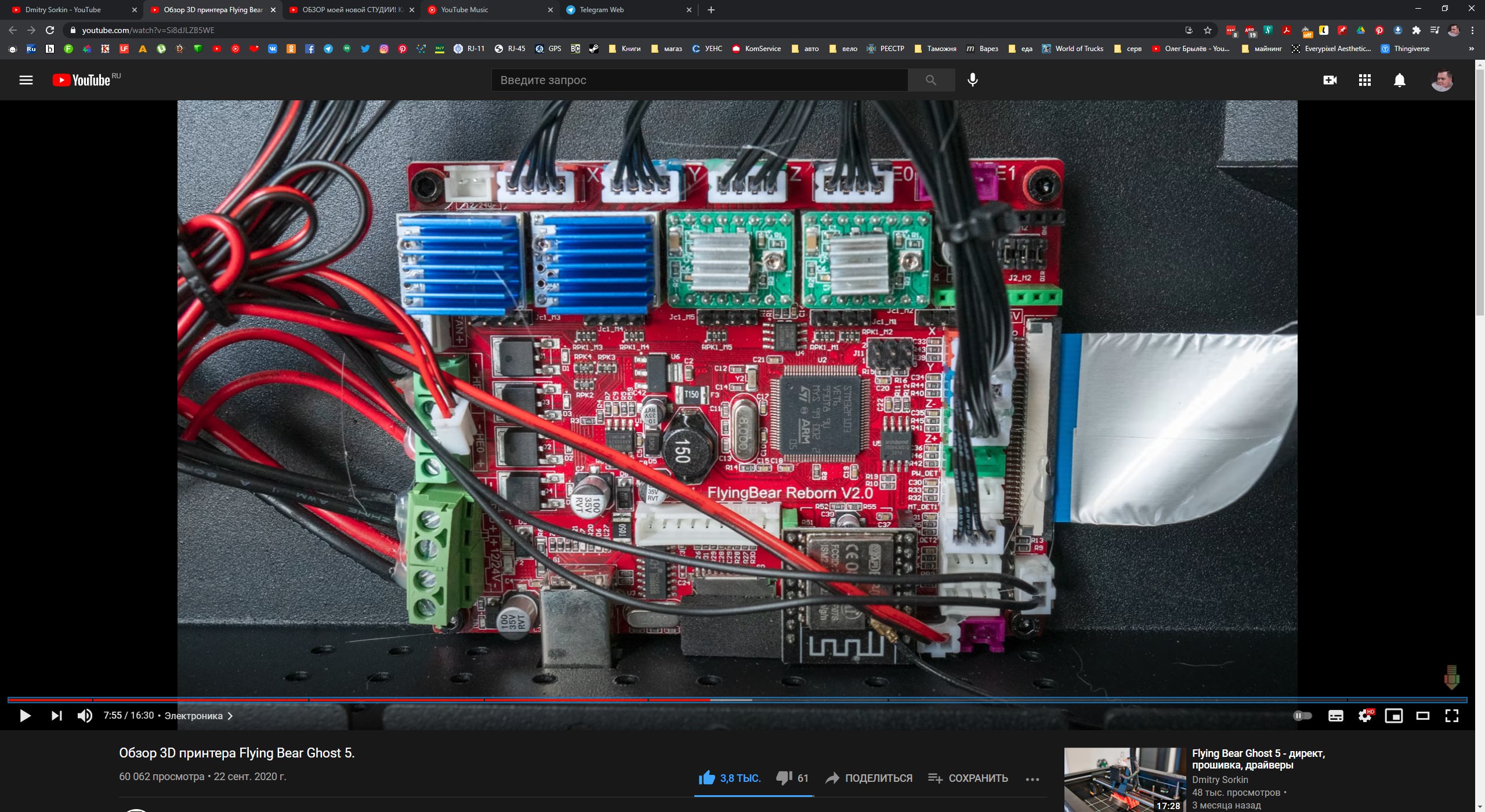1485x812 pixels.
Task: Switch to miniplayer mode
Action: point(1394,715)
